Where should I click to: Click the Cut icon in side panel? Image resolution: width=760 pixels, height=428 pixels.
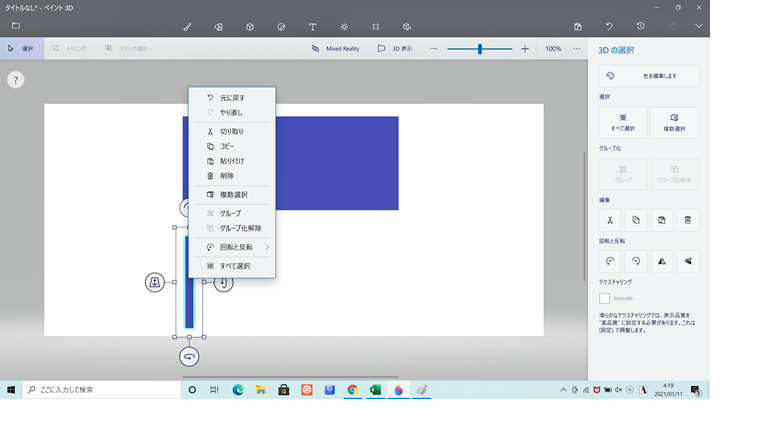click(x=610, y=221)
